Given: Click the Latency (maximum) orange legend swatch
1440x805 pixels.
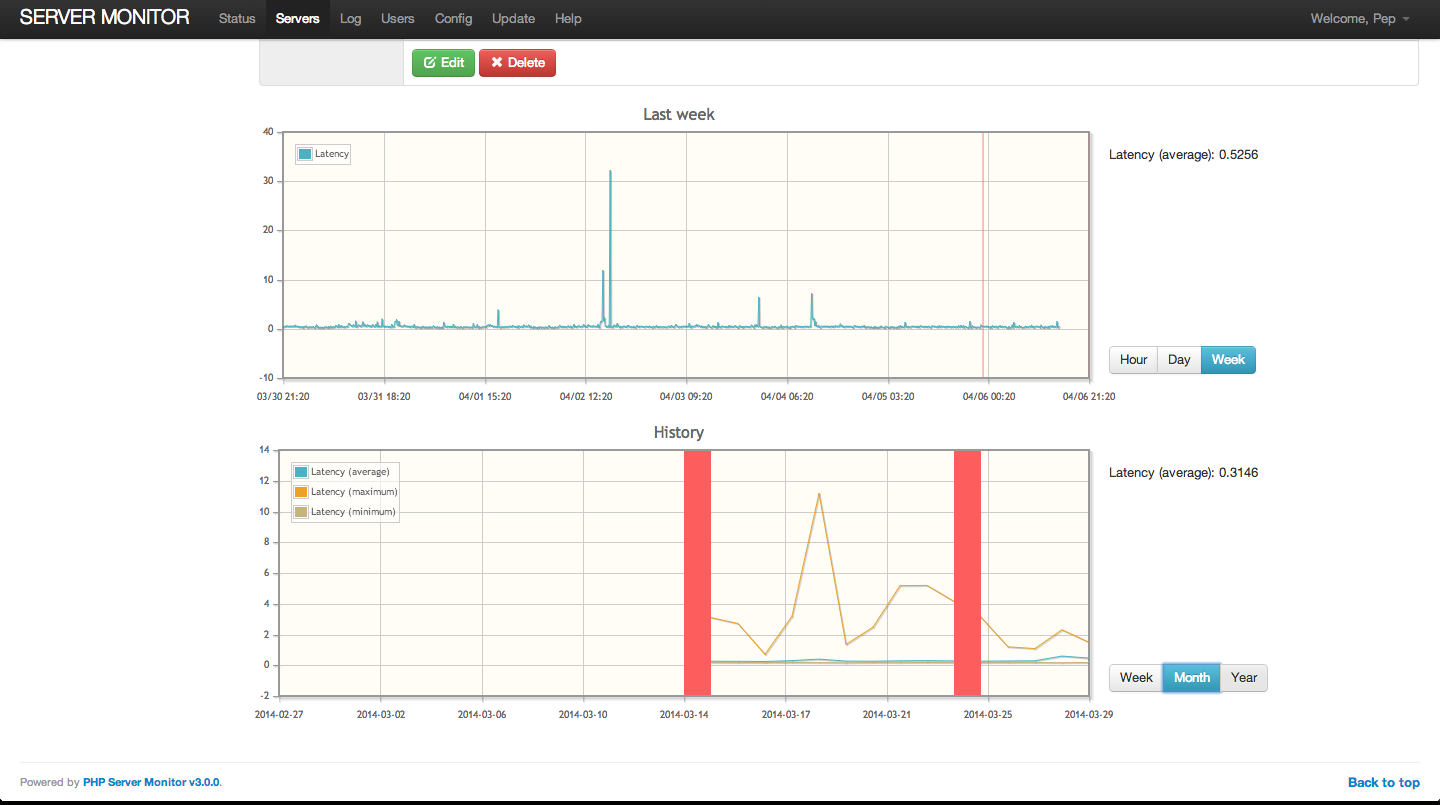Looking at the screenshot, I should [301, 492].
